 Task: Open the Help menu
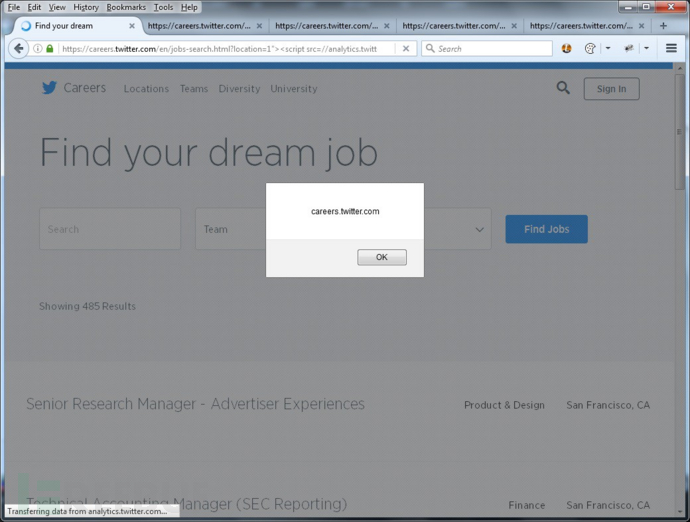(x=189, y=7)
